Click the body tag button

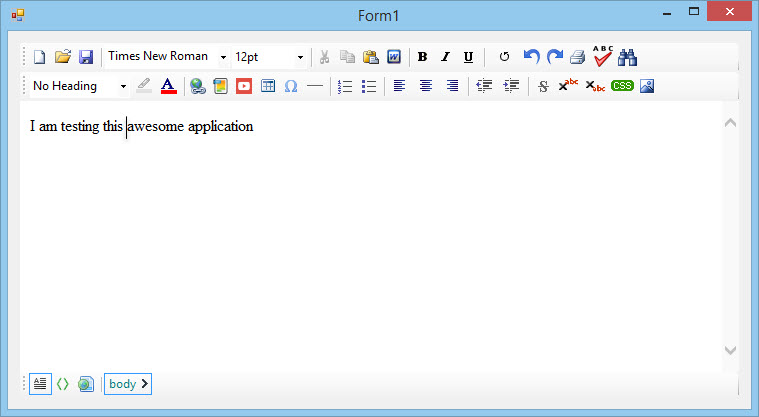click(x=128, y=383)
